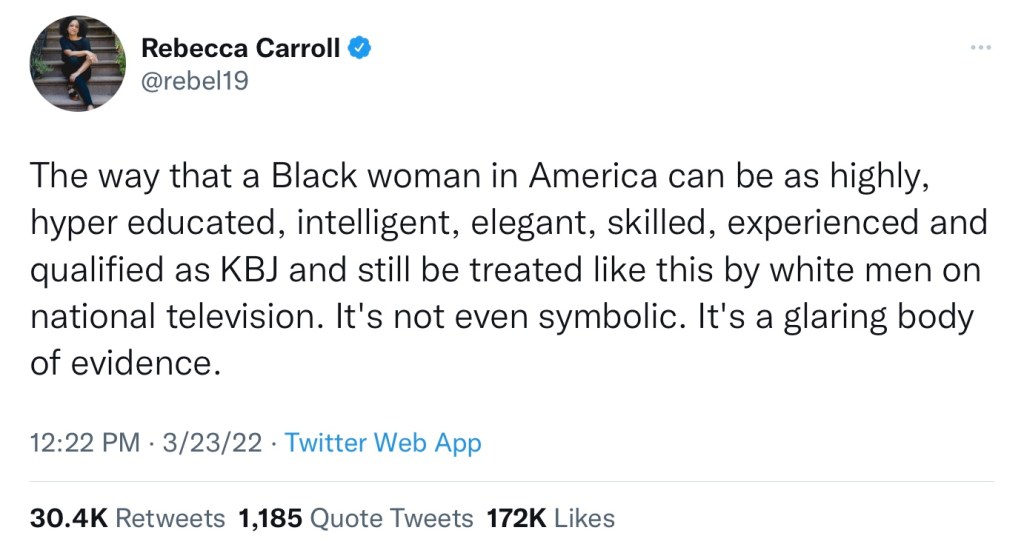Open Rebecca Carroll's profile avatar
The image size is (1024, 553).
coord(78,63)
